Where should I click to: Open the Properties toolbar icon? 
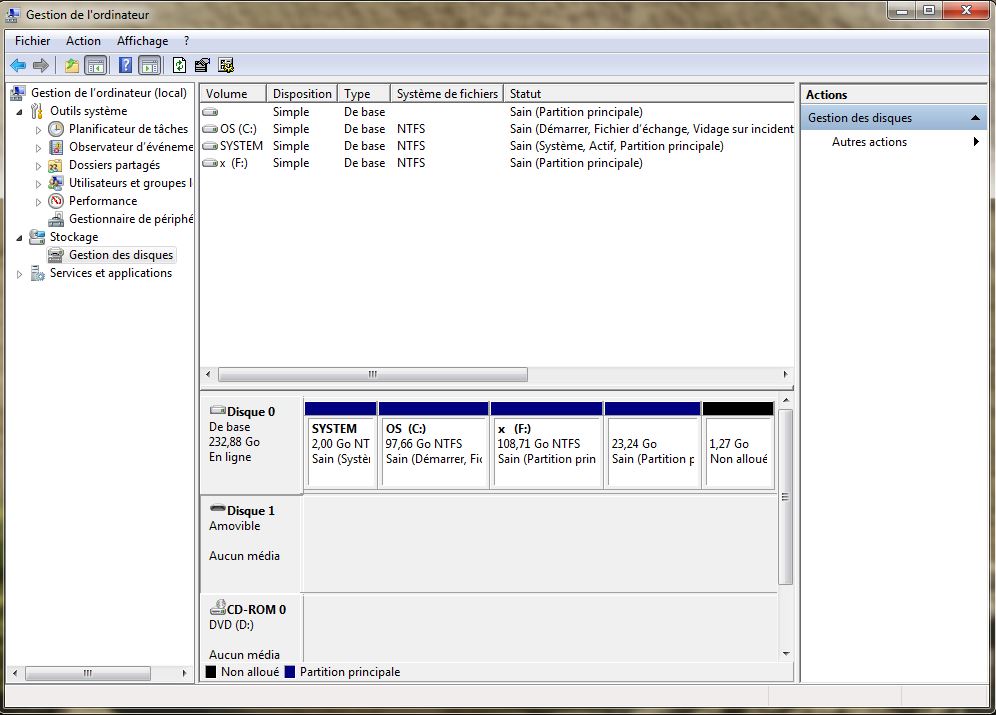click(203, 65)
